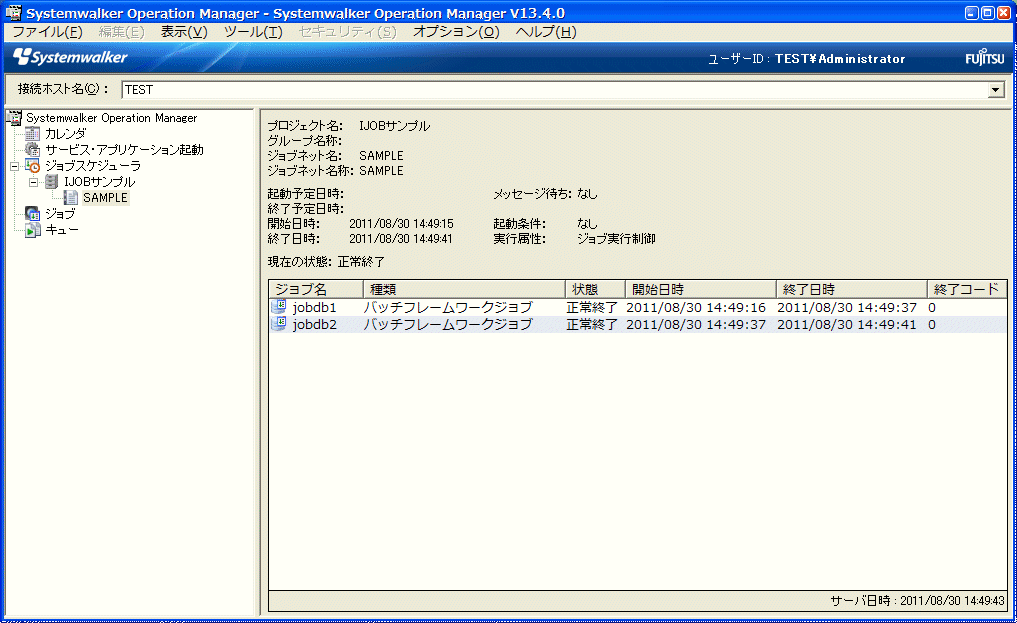The image size is (1017, 623).
Task: Click the サービス・アプリケーション起動 gear icon
Action: click(x=32, y=150)
